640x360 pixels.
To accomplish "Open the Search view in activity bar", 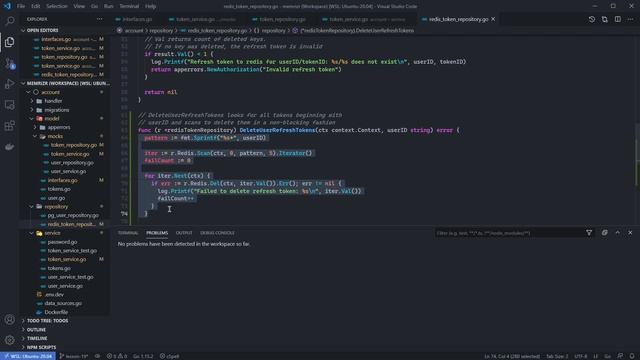I will (9, 21).
